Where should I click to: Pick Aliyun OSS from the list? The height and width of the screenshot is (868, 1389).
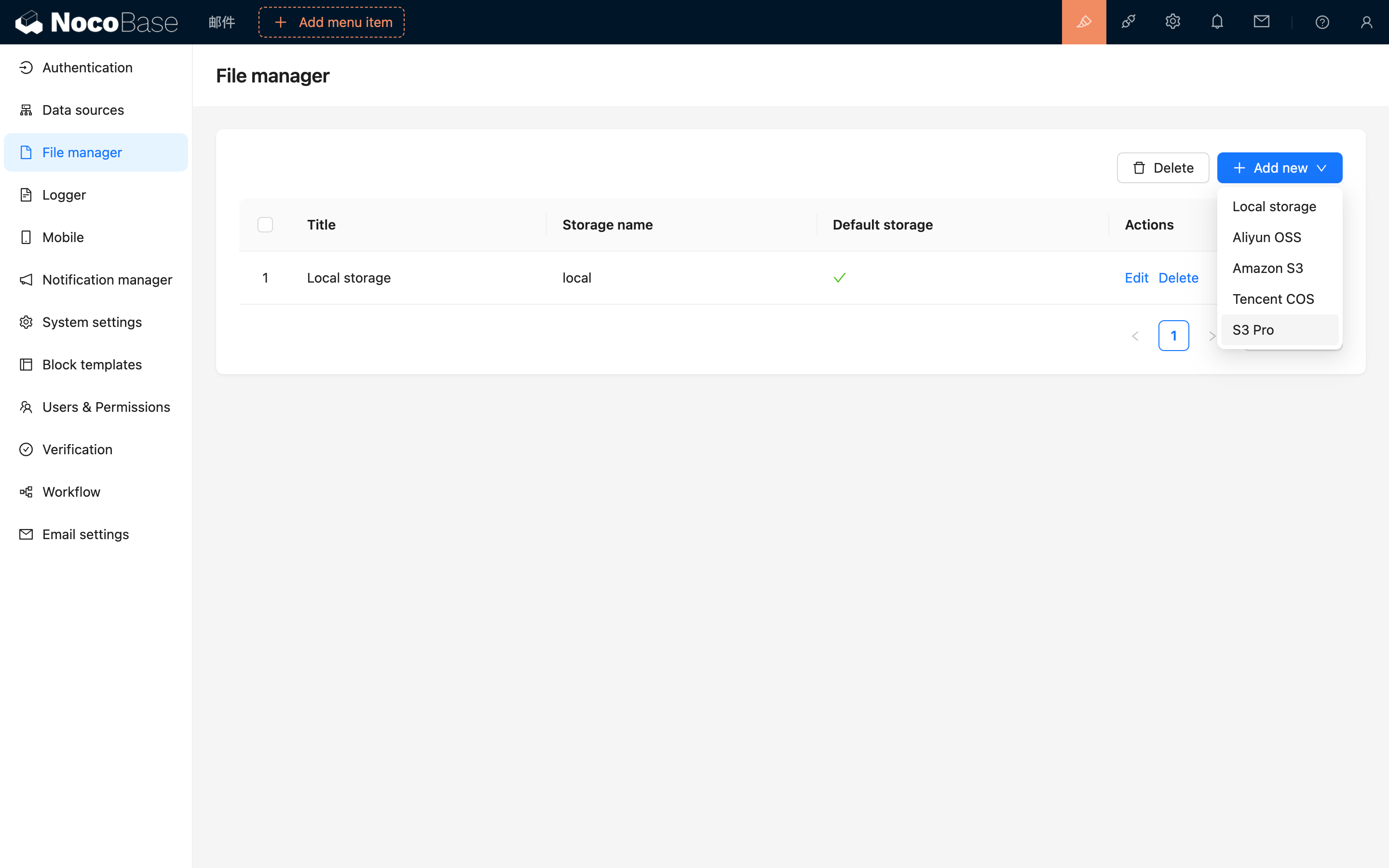click(1266, 237)
